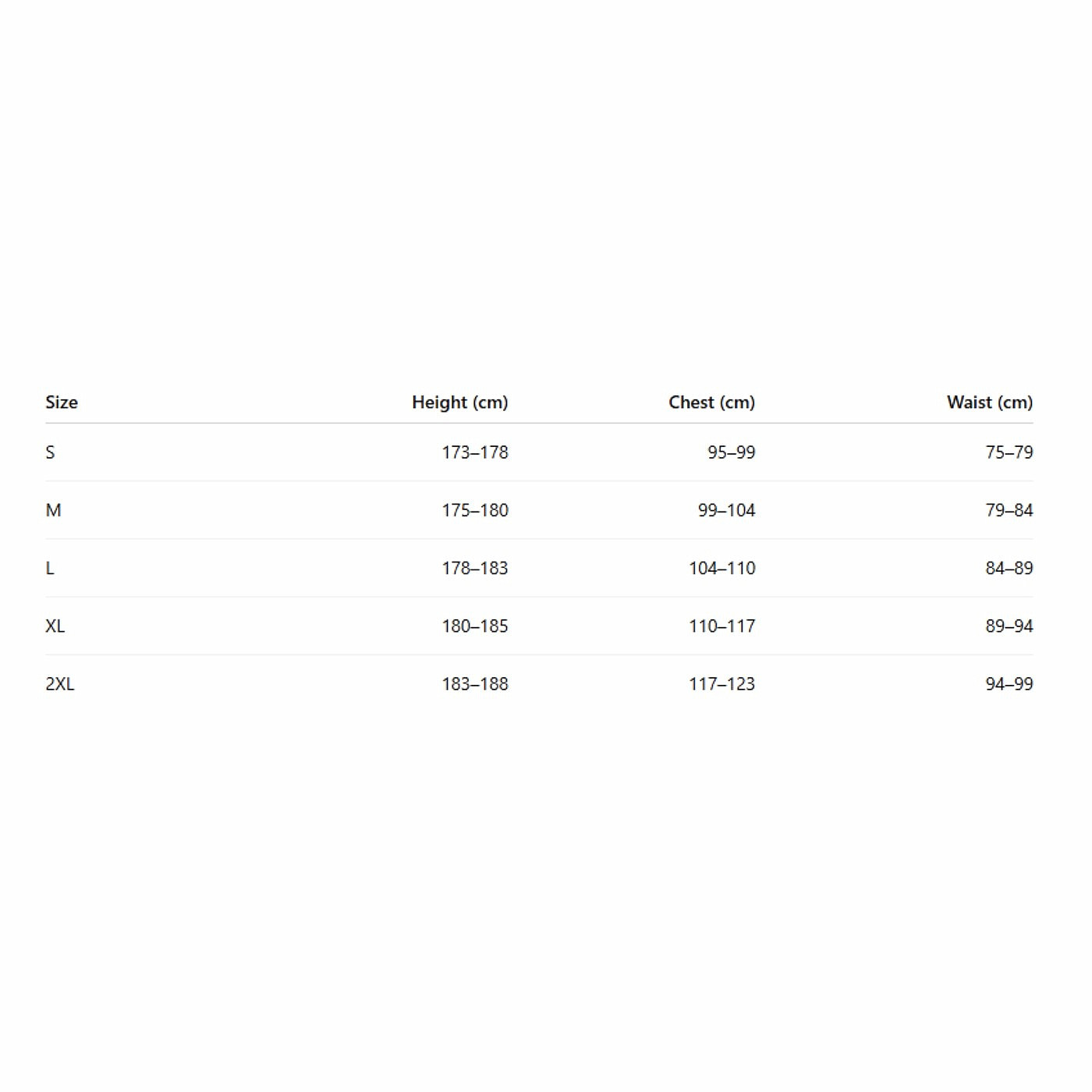Click height value 173–178
Screen dimensions: 1092x1092
click(474, 452)
